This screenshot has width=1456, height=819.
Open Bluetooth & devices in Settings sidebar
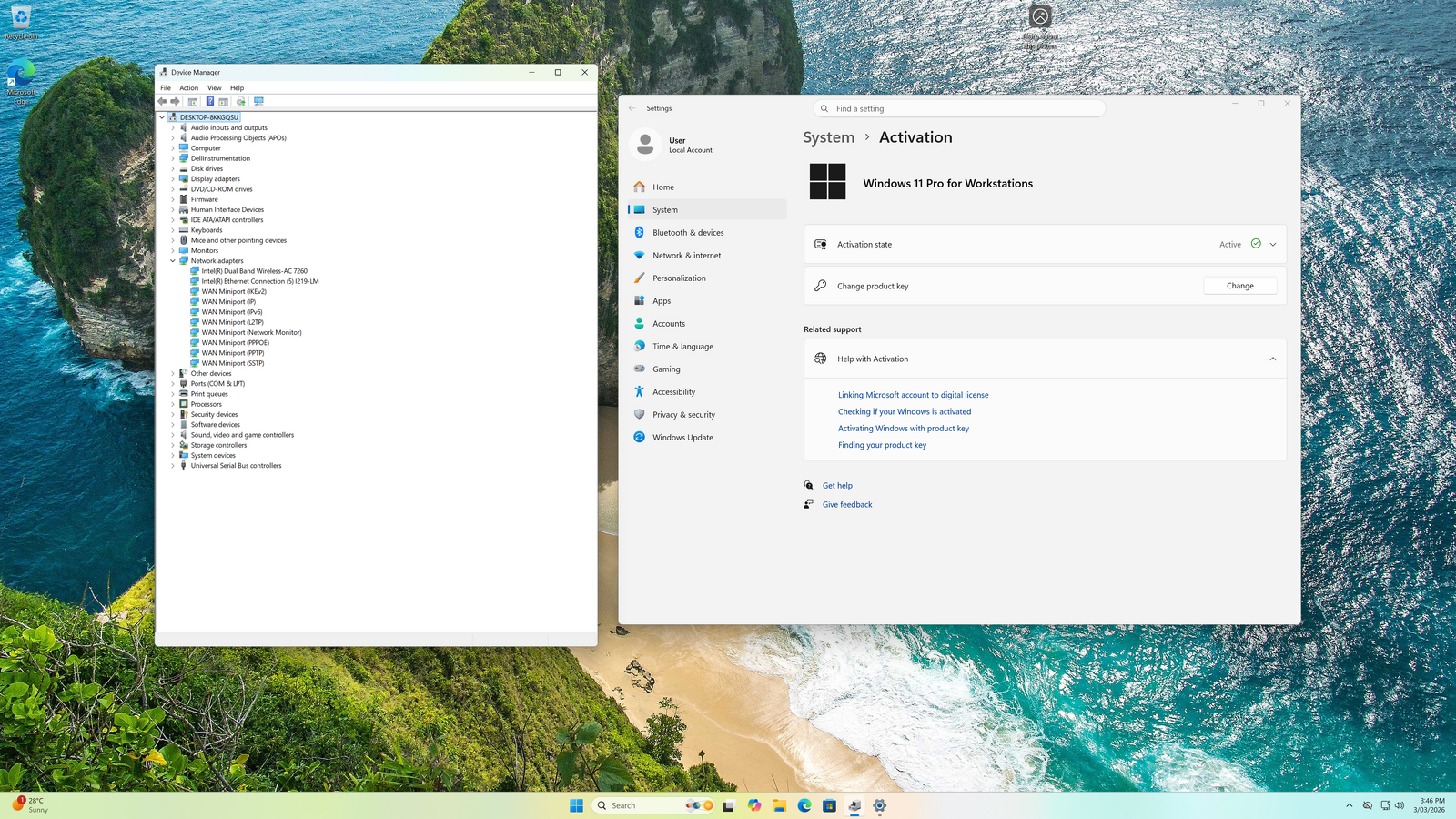[688, 233]
